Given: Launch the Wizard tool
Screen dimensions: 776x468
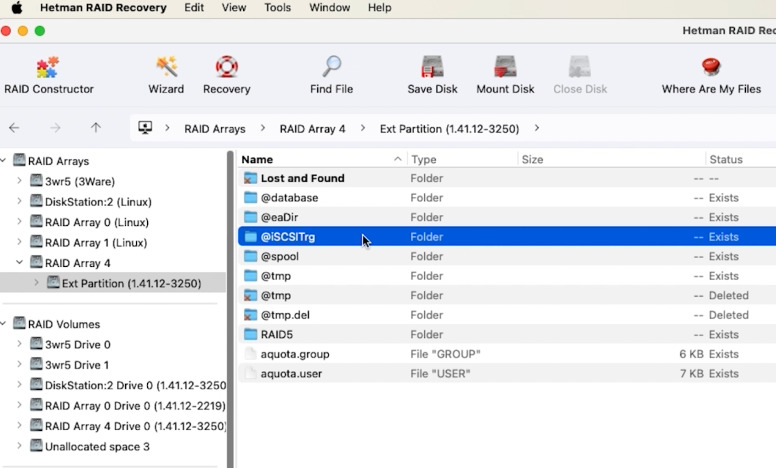Looking at the screenshot, I should click(x=166, y=75).
